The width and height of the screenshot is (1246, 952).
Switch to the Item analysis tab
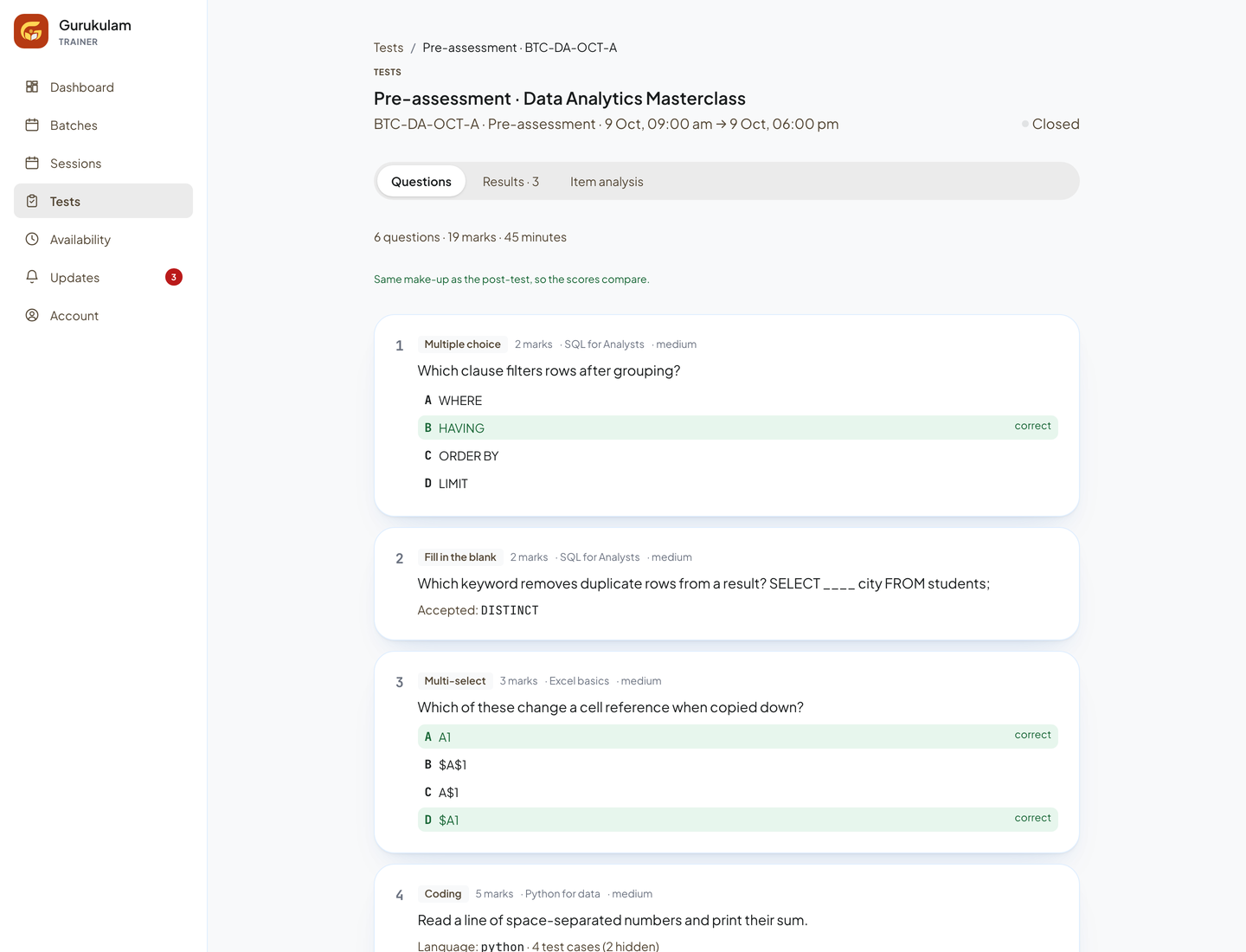(607, 181)
